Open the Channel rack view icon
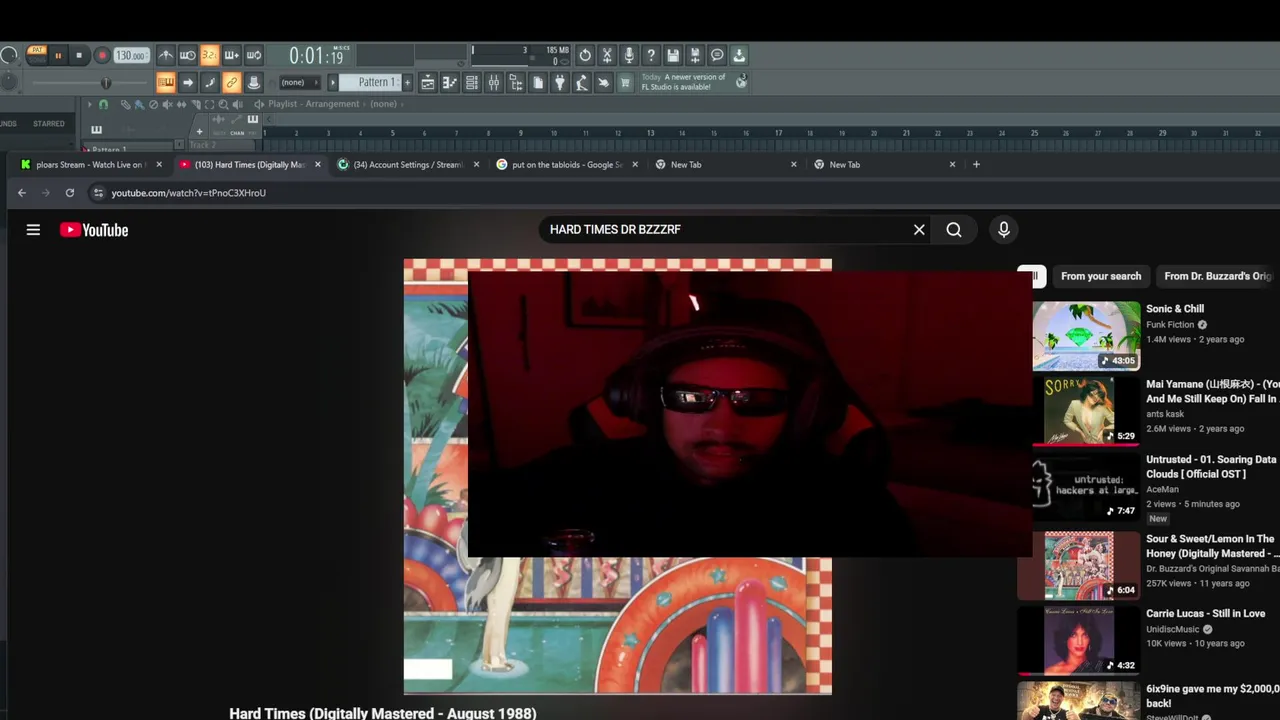This screenshot has height=720, width=1280. point(472,83)
